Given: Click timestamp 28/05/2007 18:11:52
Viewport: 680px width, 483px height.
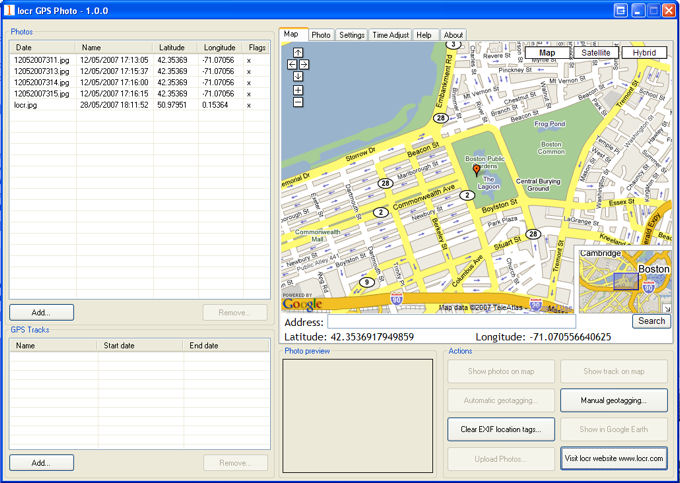Looking at the screenshot, I should (114, 105).
